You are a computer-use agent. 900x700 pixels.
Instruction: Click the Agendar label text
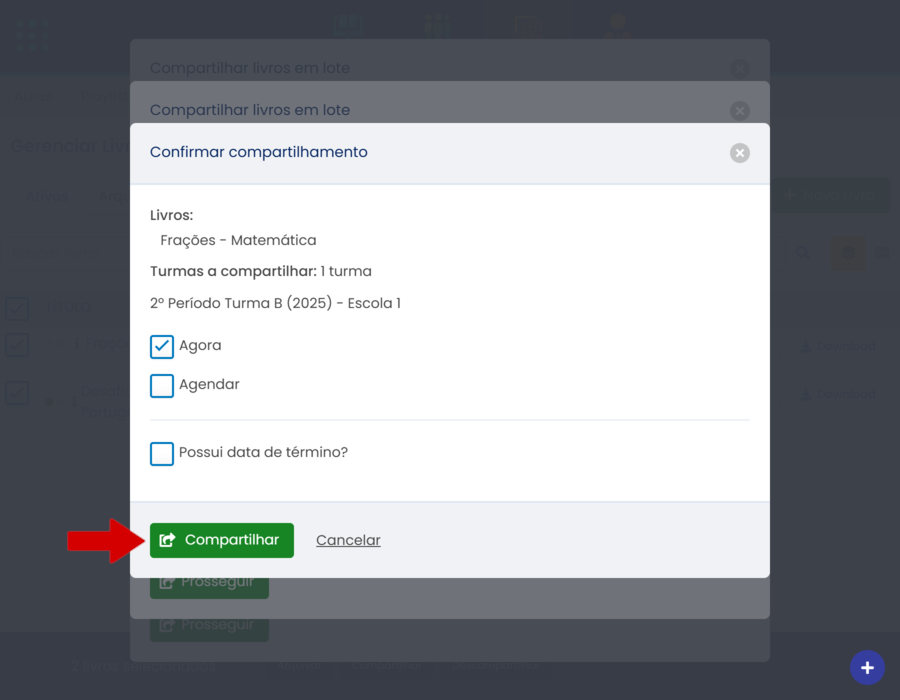point(209,385)
